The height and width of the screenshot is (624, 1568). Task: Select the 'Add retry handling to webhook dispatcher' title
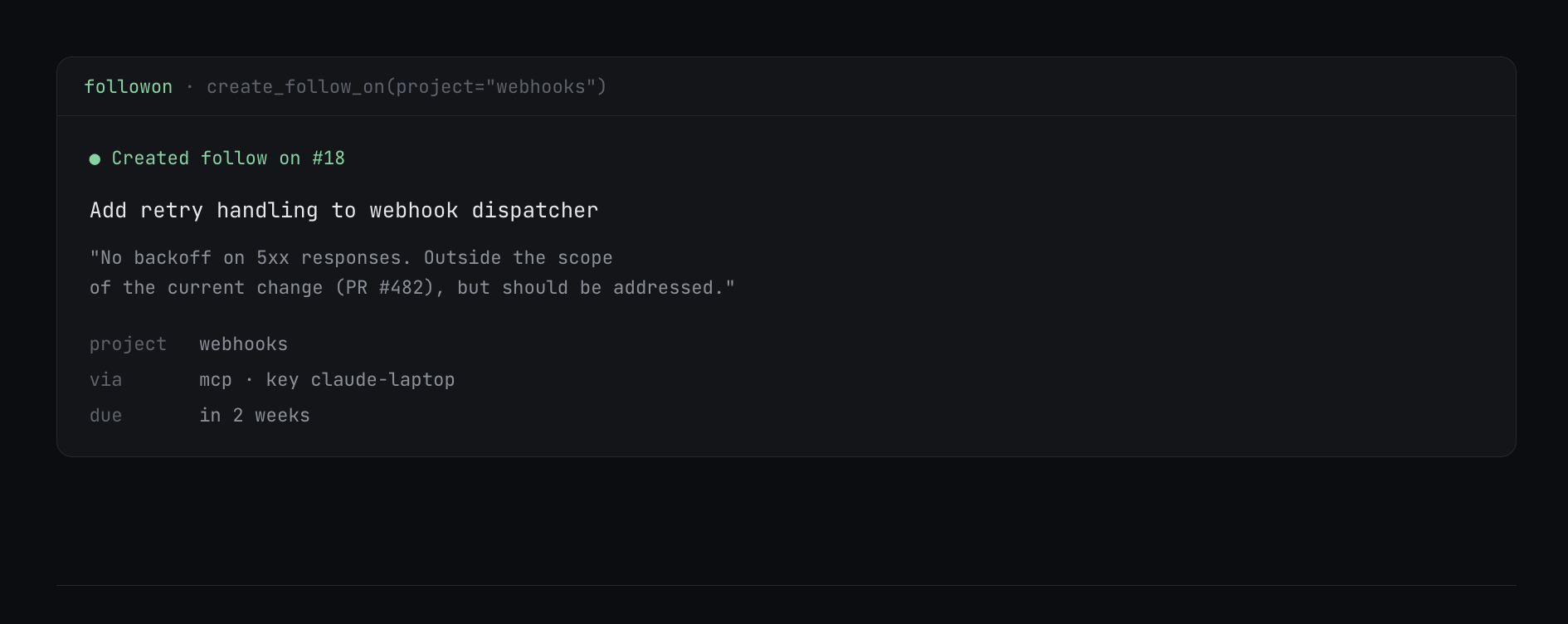click(x=343, y=211)
